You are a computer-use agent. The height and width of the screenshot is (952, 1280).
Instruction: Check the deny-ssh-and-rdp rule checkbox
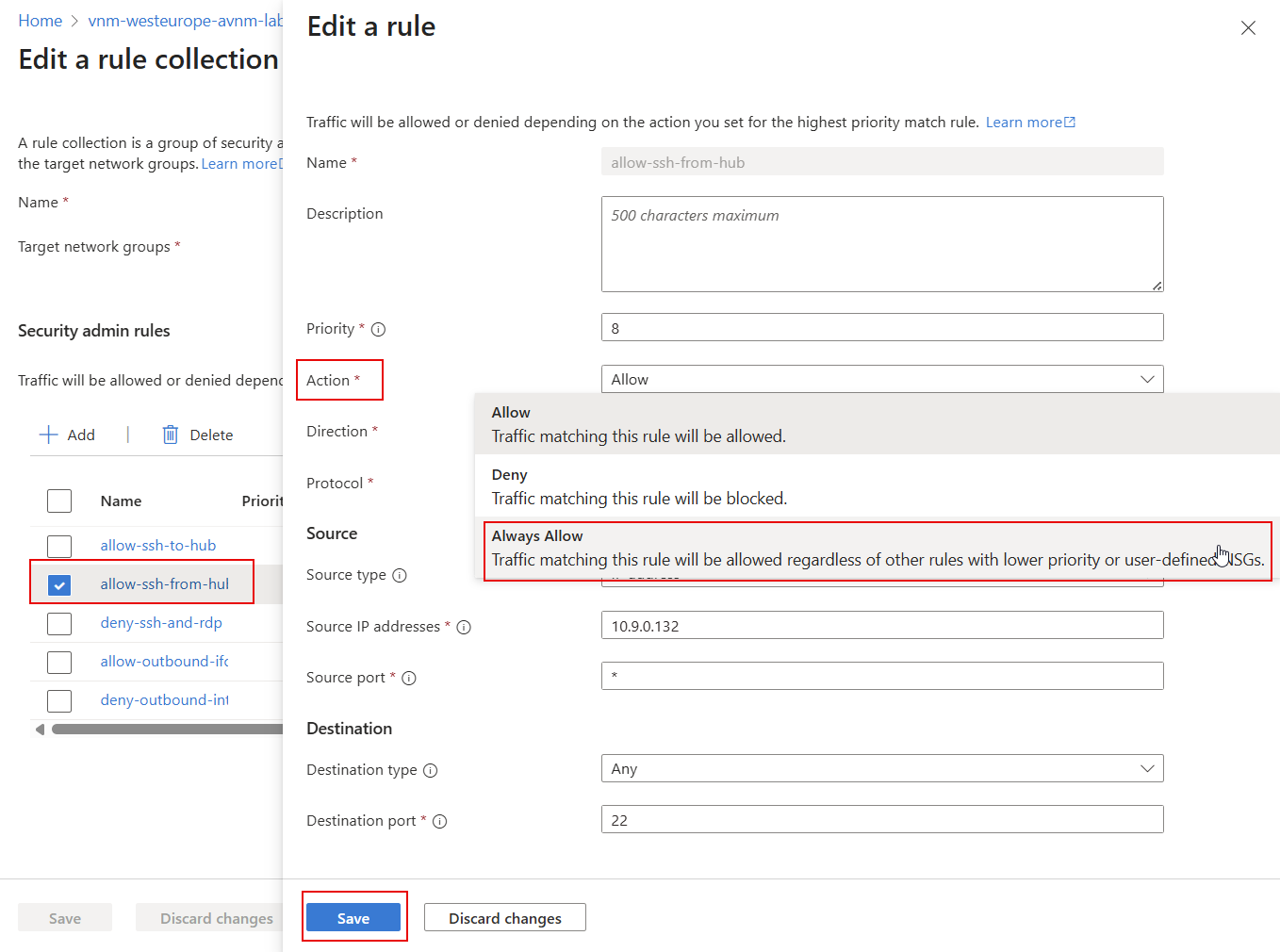(x=59, y=623)
